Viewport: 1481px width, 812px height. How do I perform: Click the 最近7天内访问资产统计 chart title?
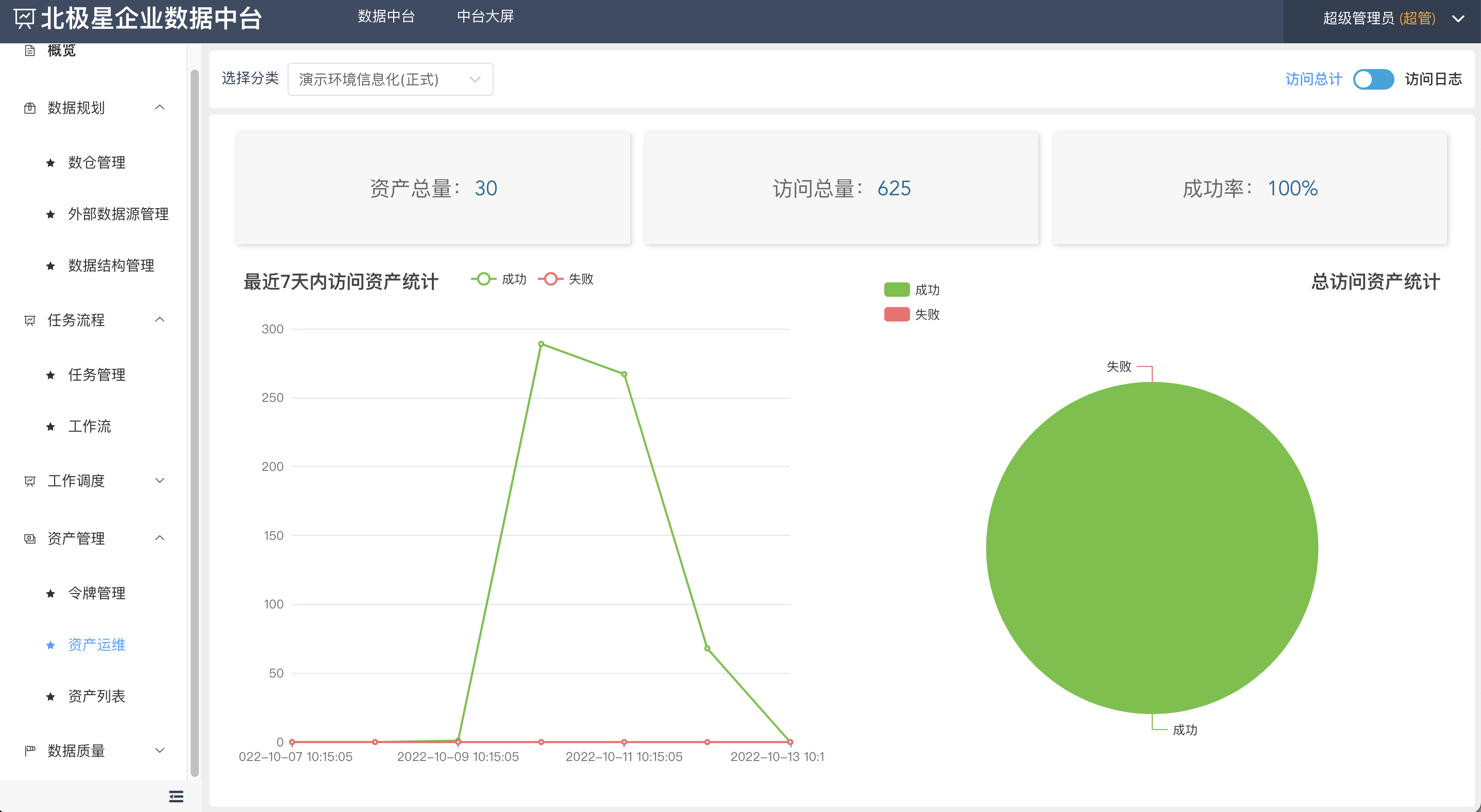click(341, 282)
